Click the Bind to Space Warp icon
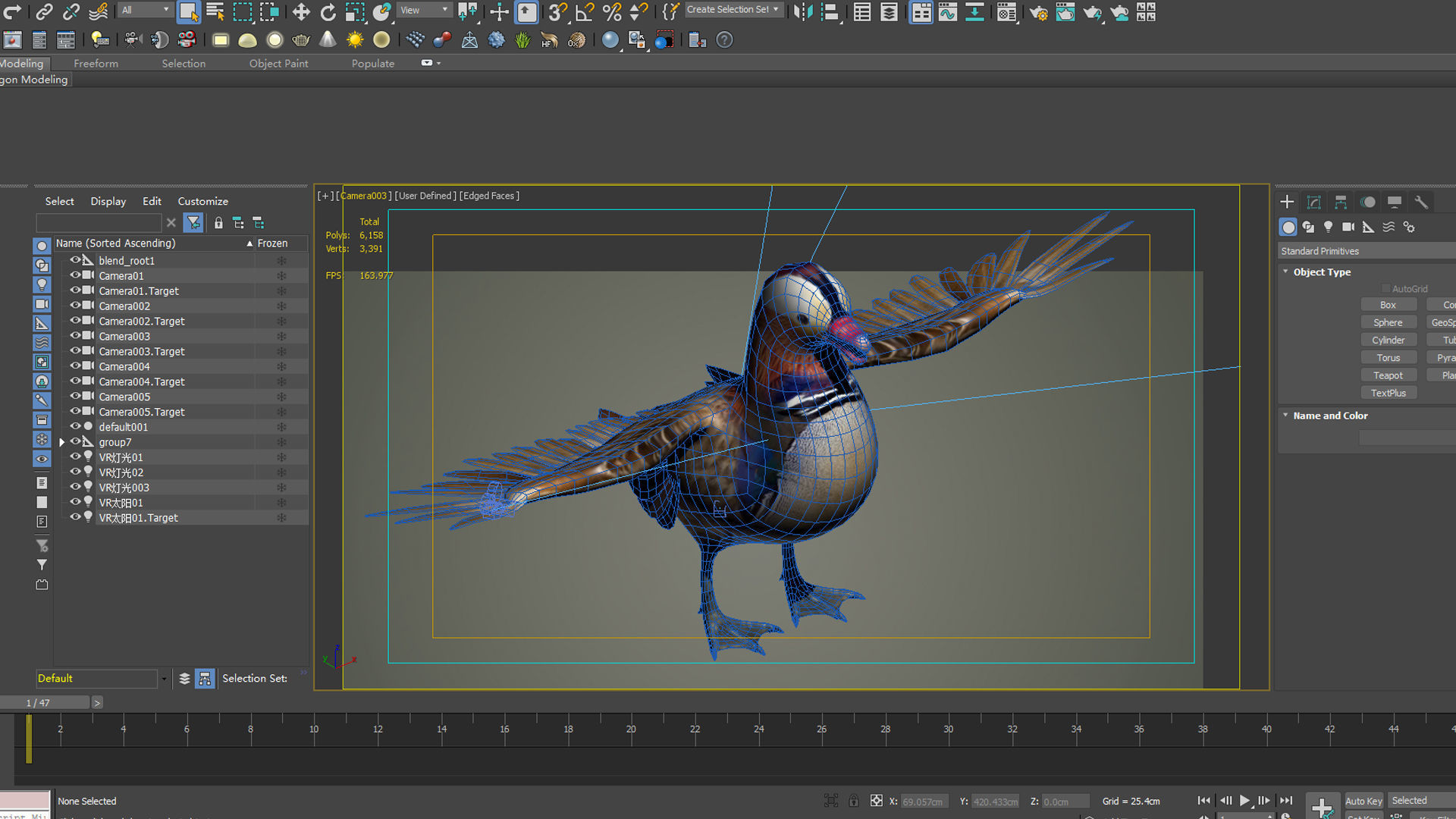The height and width of the screenshot is (819, 1456). pos(98,11)
